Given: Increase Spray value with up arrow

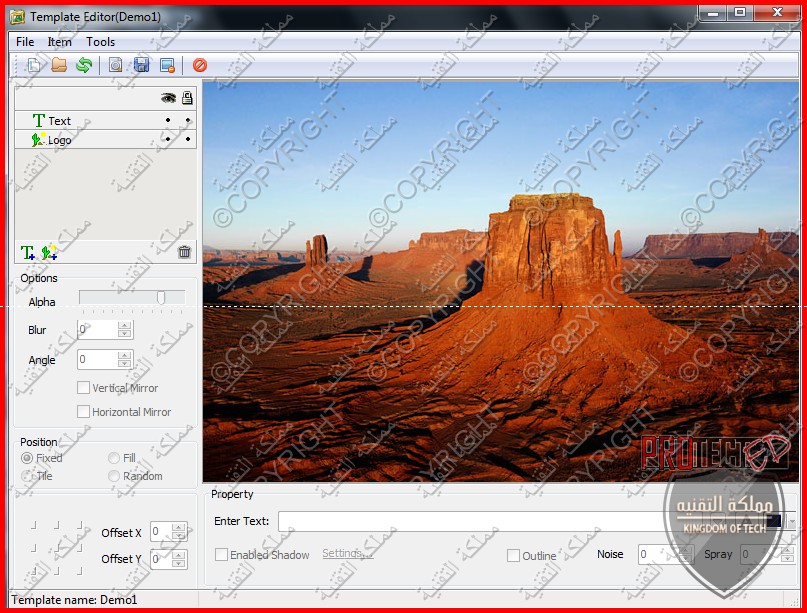Looking at the screenshot, I should [x=787, y=550].
